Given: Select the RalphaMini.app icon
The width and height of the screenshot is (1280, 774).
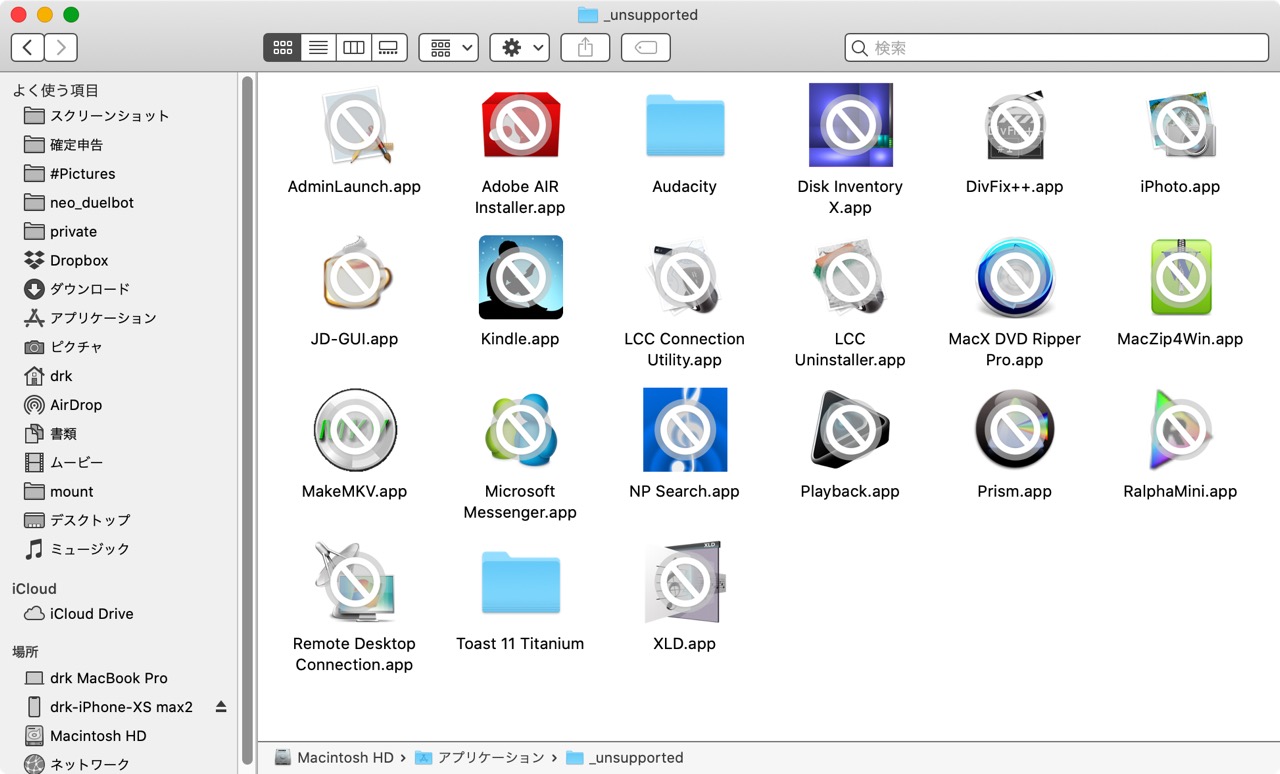Looking at the screenshot, I should (1180, 430).
